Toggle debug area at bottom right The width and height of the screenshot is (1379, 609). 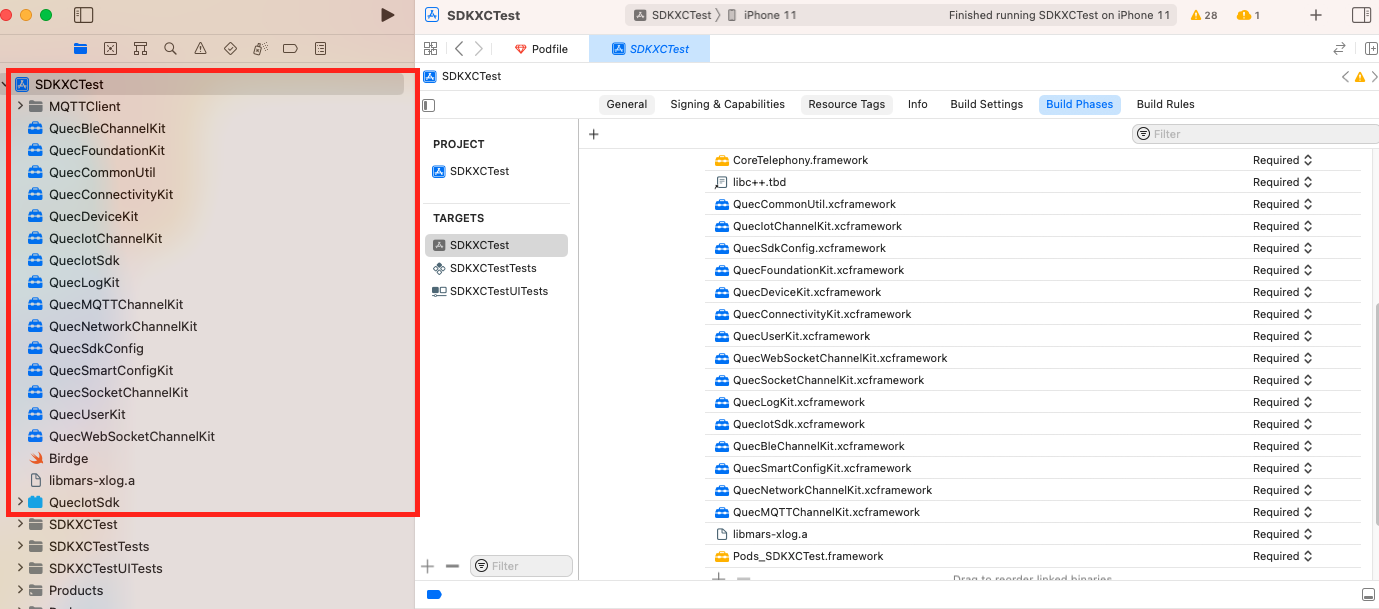[x=1368, y=595]
